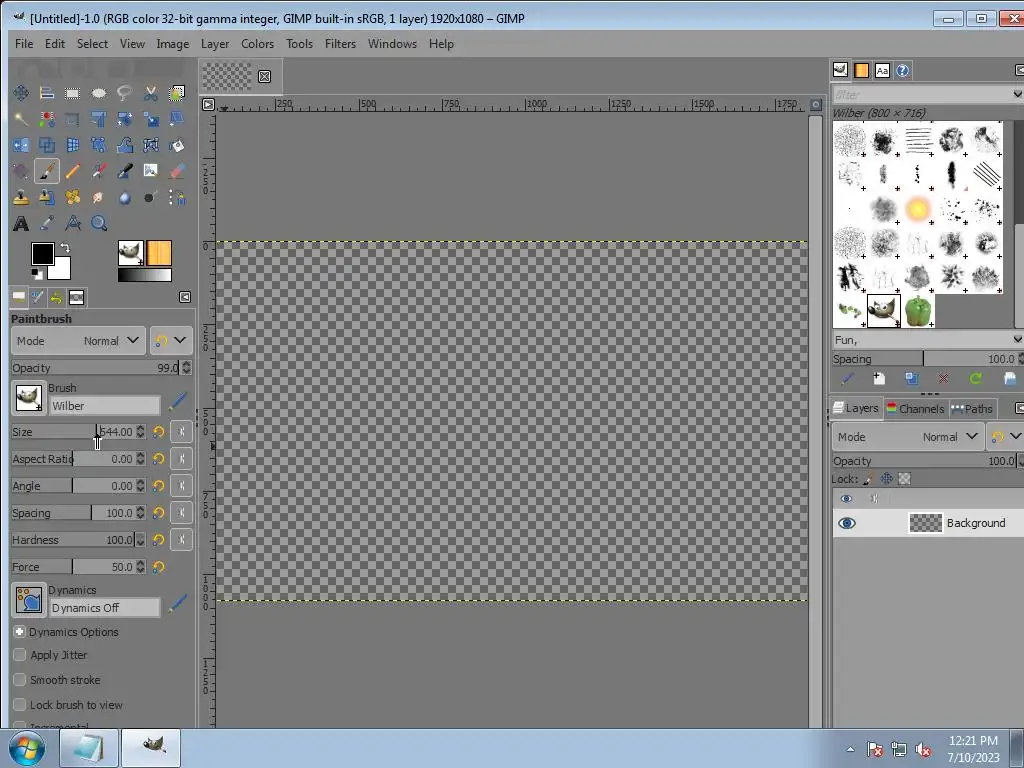The width and height of the screenshot is (1024, 768).
Task: Swap foreground and background colors
Action: [65, 248]
